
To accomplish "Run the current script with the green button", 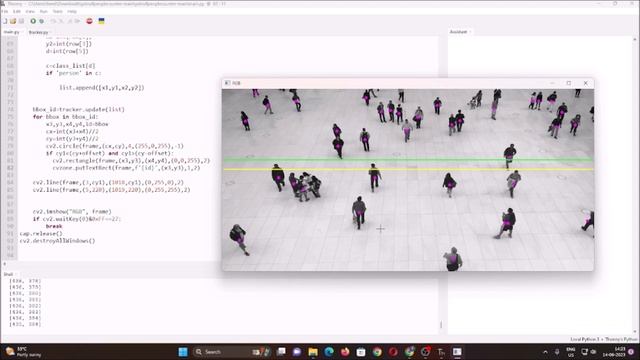I will (x=33, y=21).
